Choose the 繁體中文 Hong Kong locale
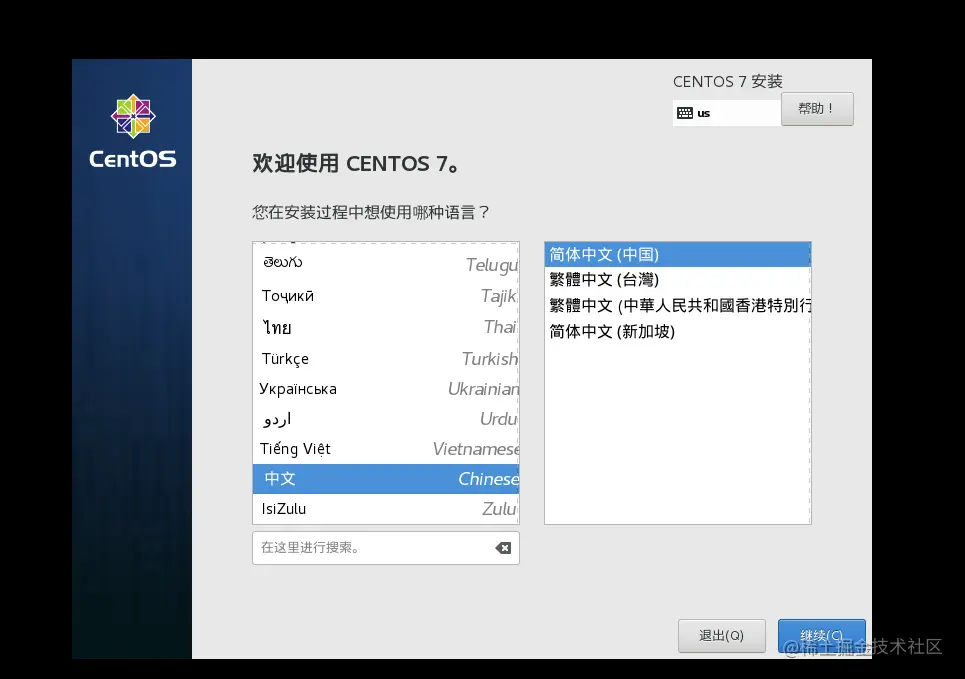Image resolution: width=965 pixels, height=679 pixels. [678, 305]
